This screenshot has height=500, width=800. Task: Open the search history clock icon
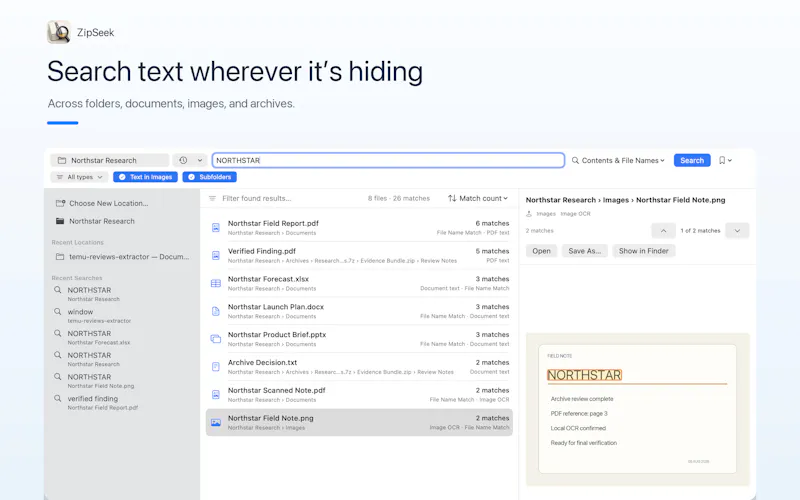tap(183, 160)
